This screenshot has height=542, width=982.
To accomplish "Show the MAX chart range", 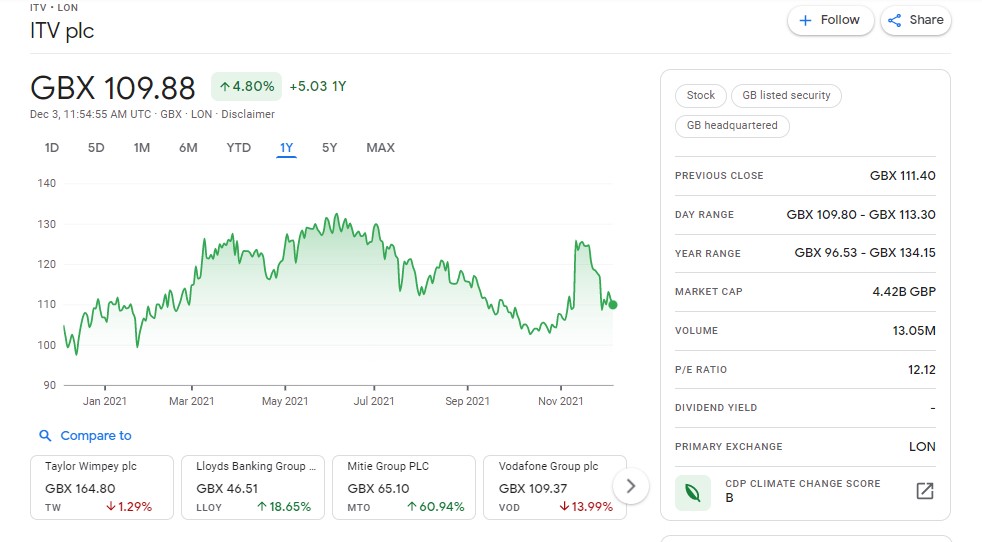I will 380,148.
